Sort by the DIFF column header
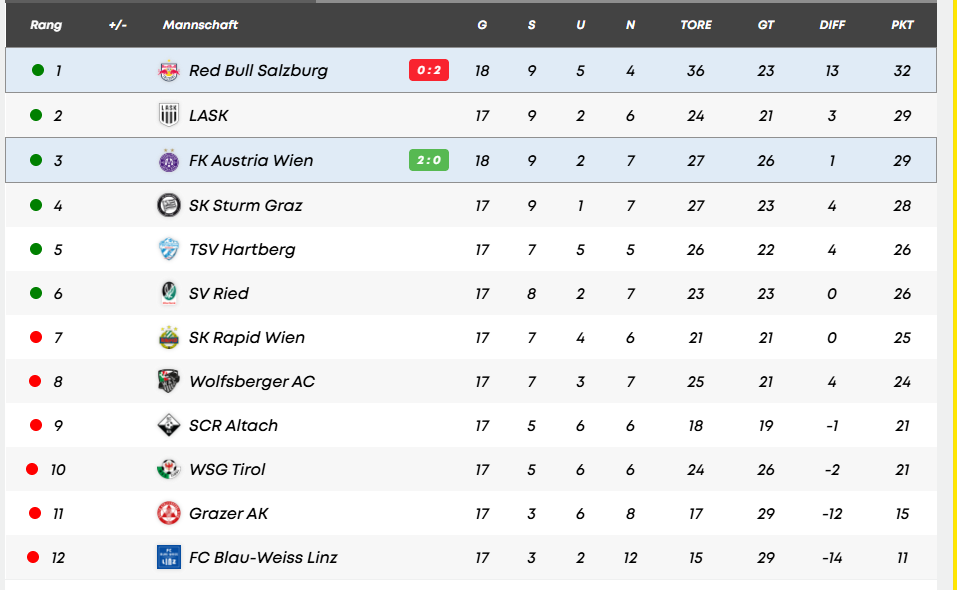 [x=832, y=25]
